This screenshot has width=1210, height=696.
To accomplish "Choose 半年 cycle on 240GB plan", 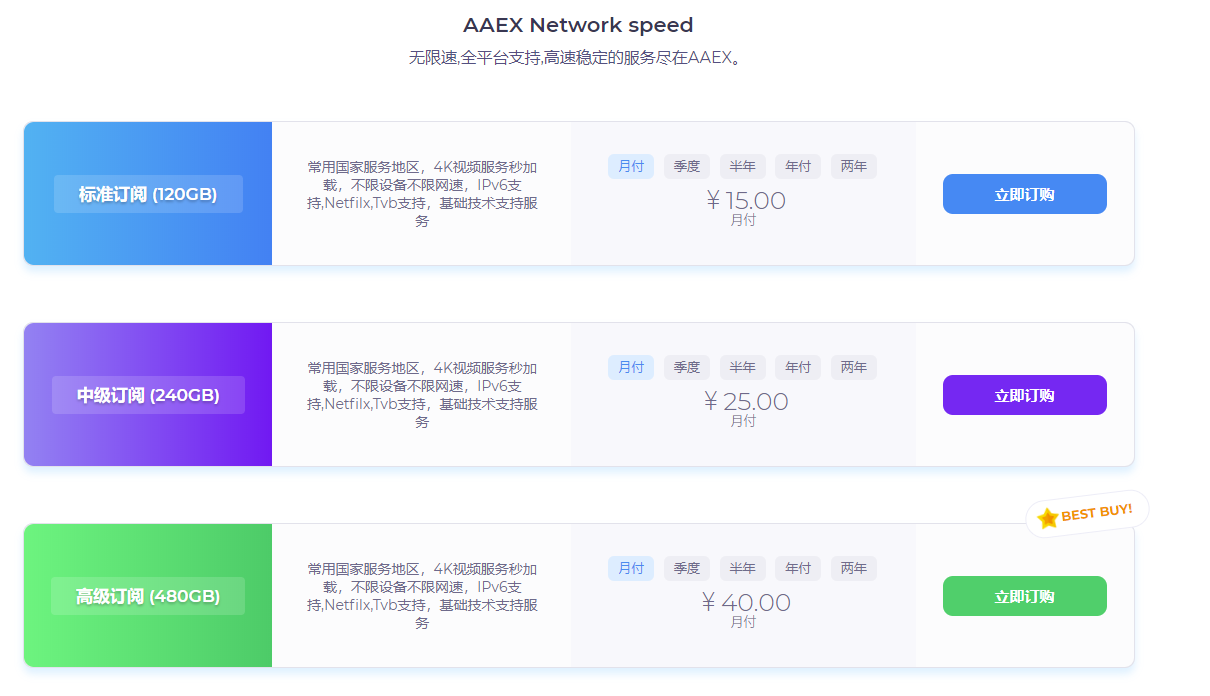I will pos(742,367).
